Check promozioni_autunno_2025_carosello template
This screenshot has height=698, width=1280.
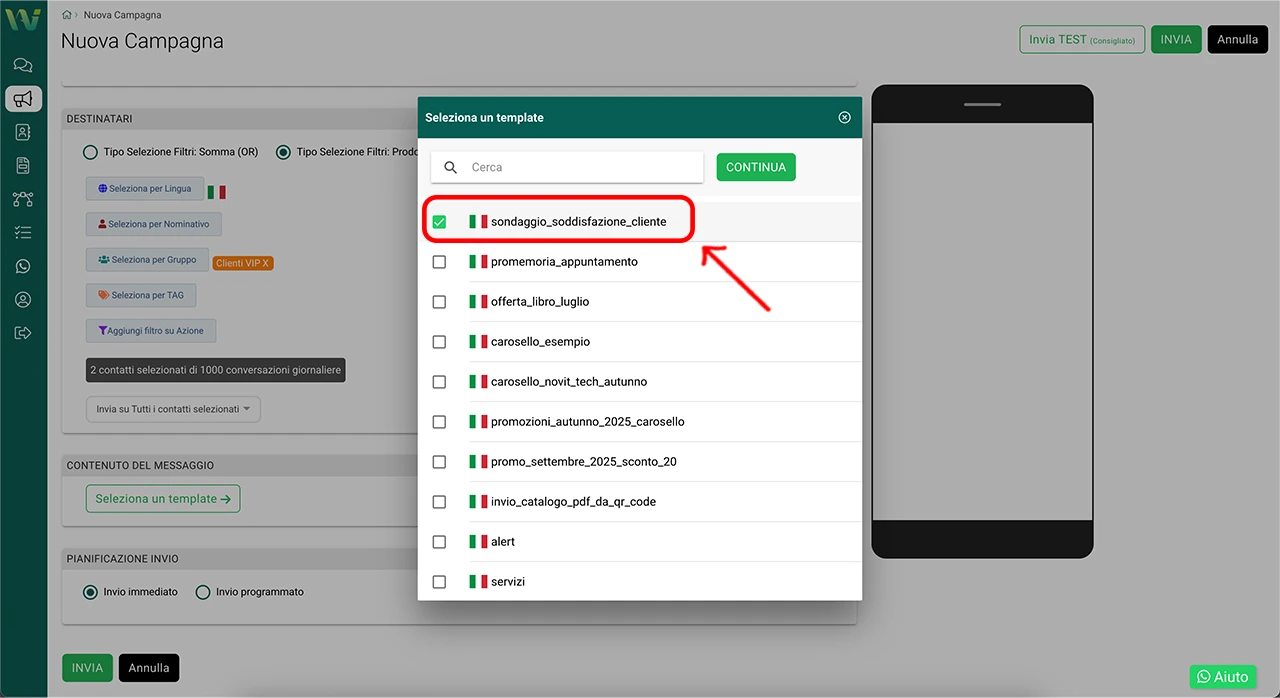point(439,422)
